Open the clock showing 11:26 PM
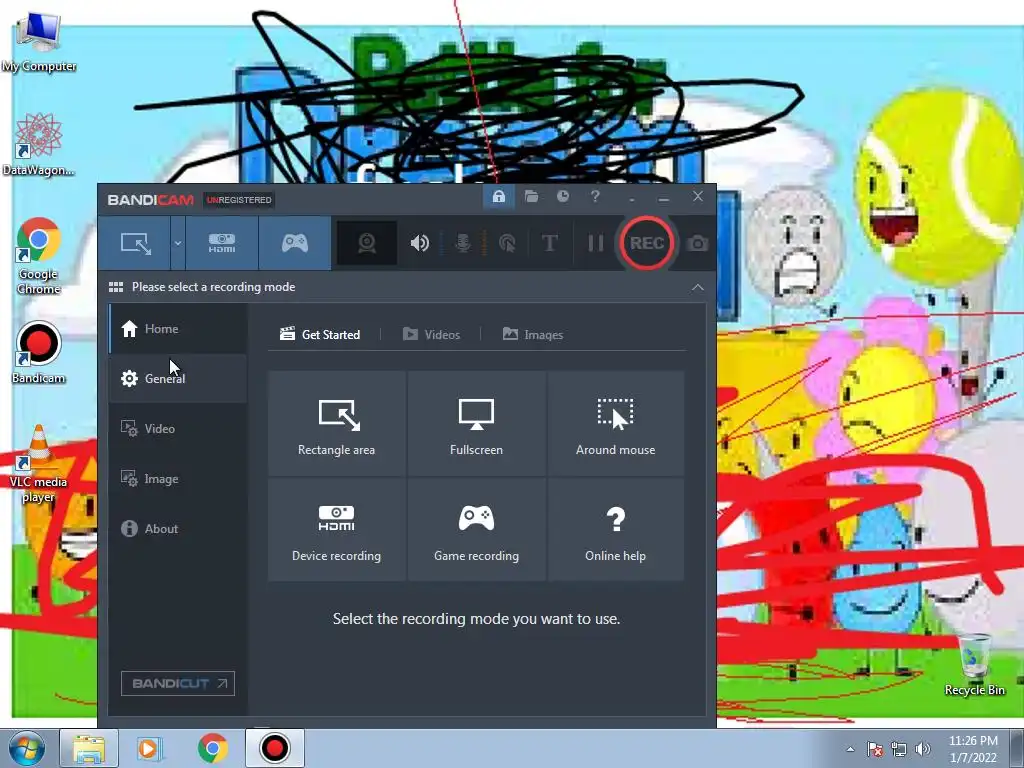 (973, 749)
